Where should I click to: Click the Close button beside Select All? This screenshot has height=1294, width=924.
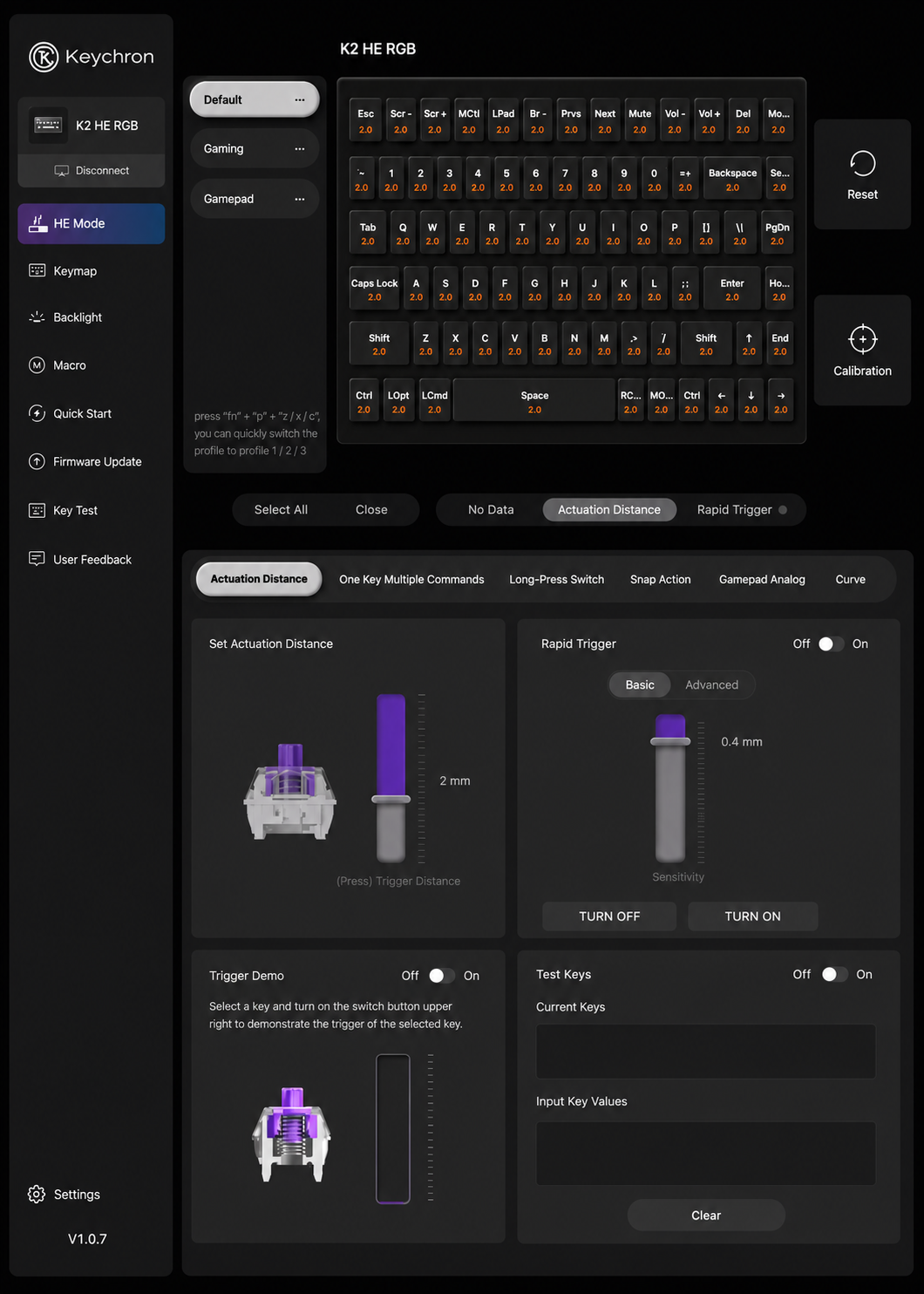pos(371,509)
